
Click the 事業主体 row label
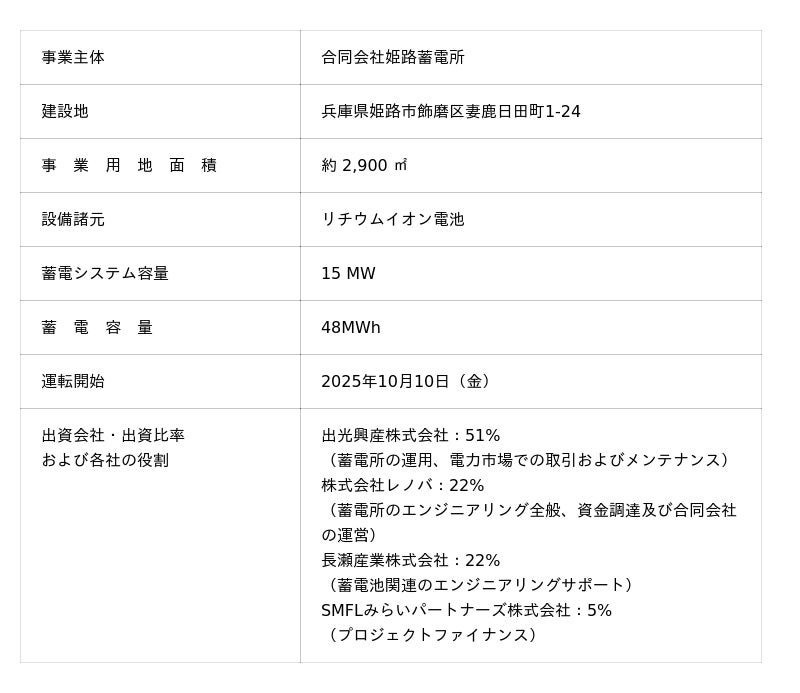73,58
